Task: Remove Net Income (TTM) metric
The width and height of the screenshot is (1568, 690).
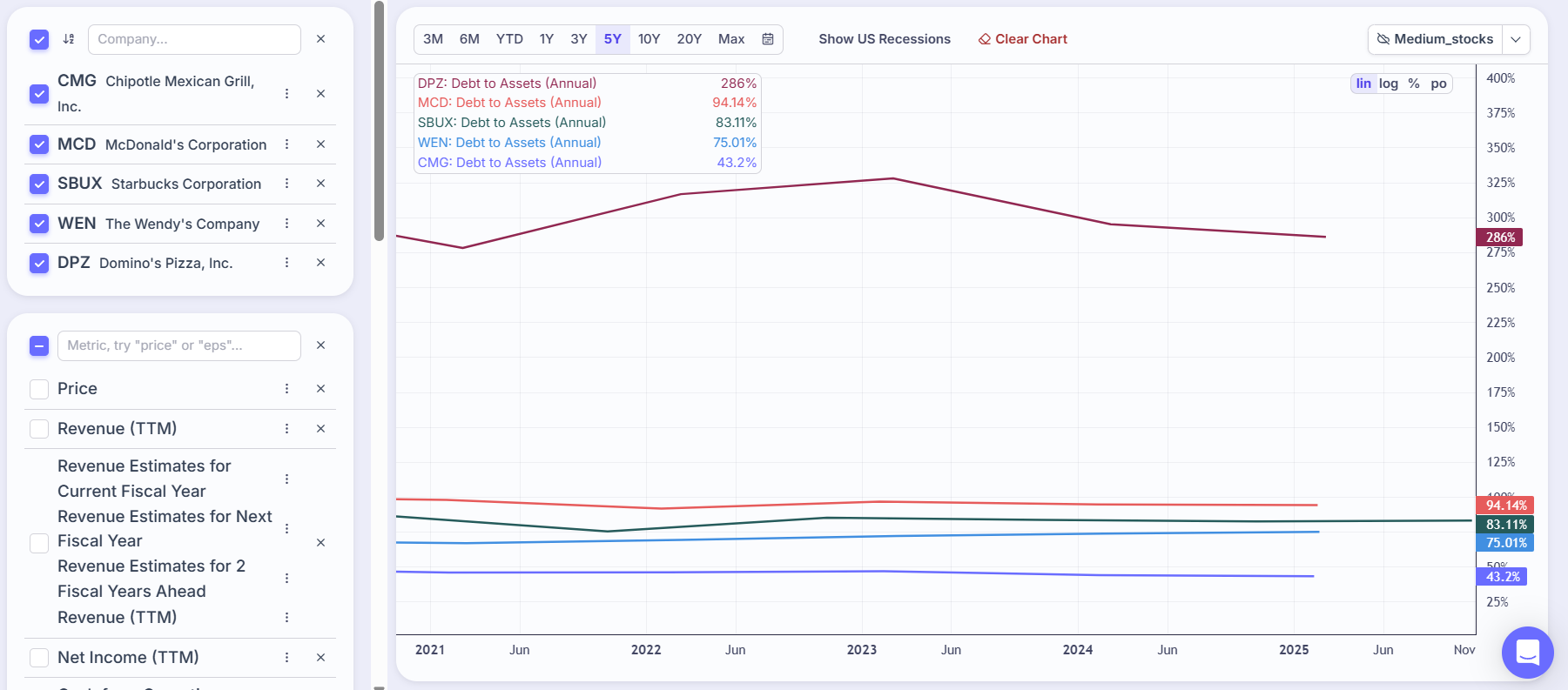Action: 320,658
